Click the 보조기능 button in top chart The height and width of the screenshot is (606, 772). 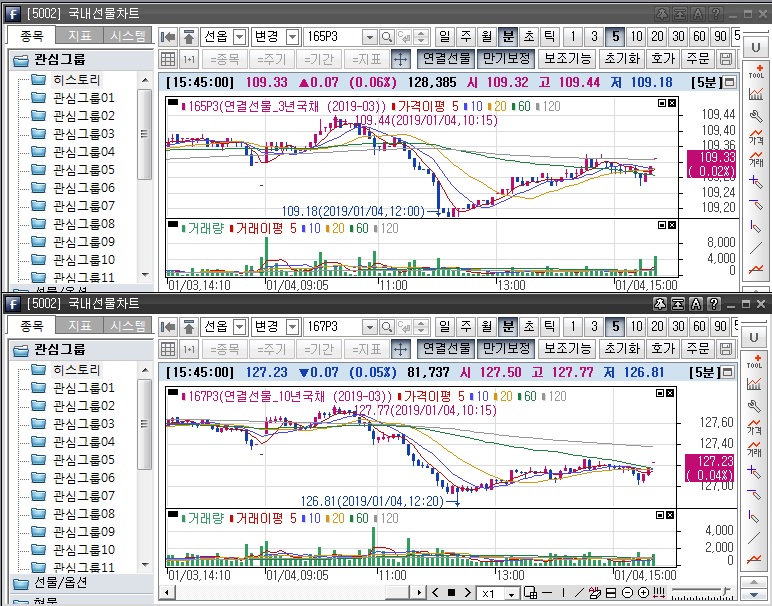[566, 59]
